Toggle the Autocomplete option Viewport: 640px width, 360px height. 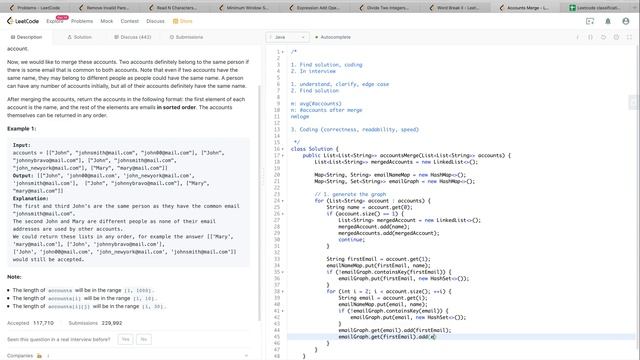click(333, 37)
